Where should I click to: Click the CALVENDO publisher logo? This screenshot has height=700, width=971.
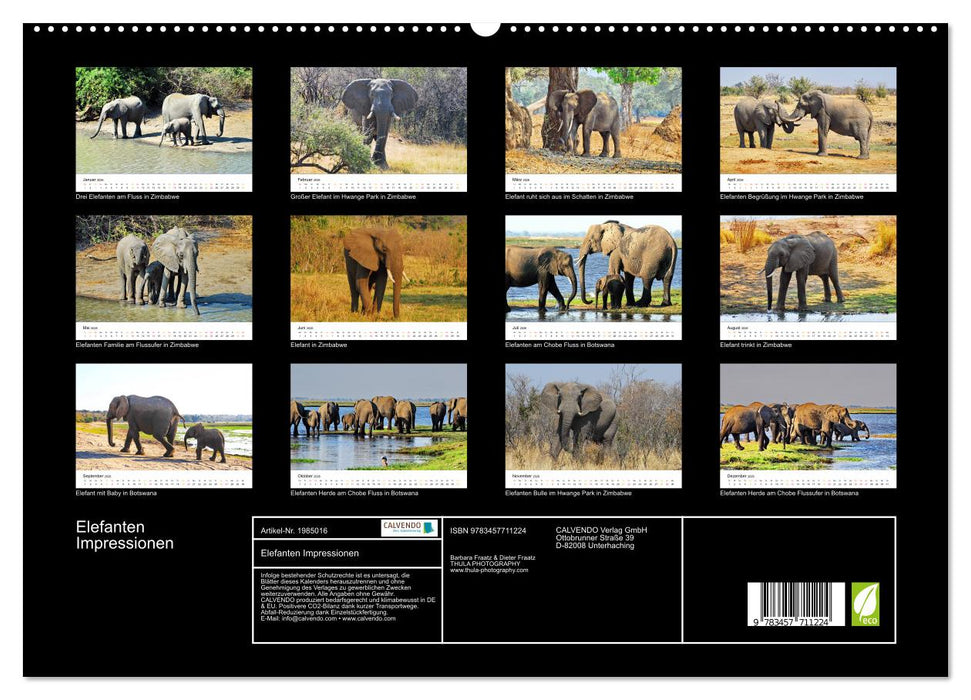[409, 527]
